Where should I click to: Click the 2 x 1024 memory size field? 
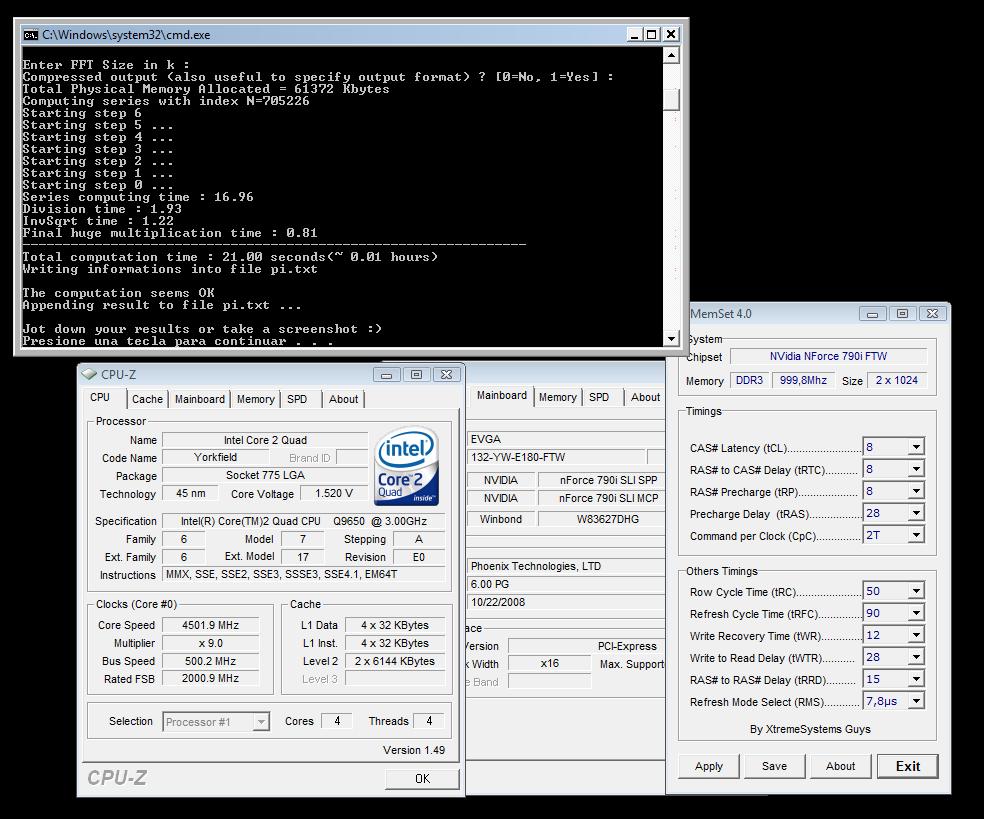click(x=897, y=380)
